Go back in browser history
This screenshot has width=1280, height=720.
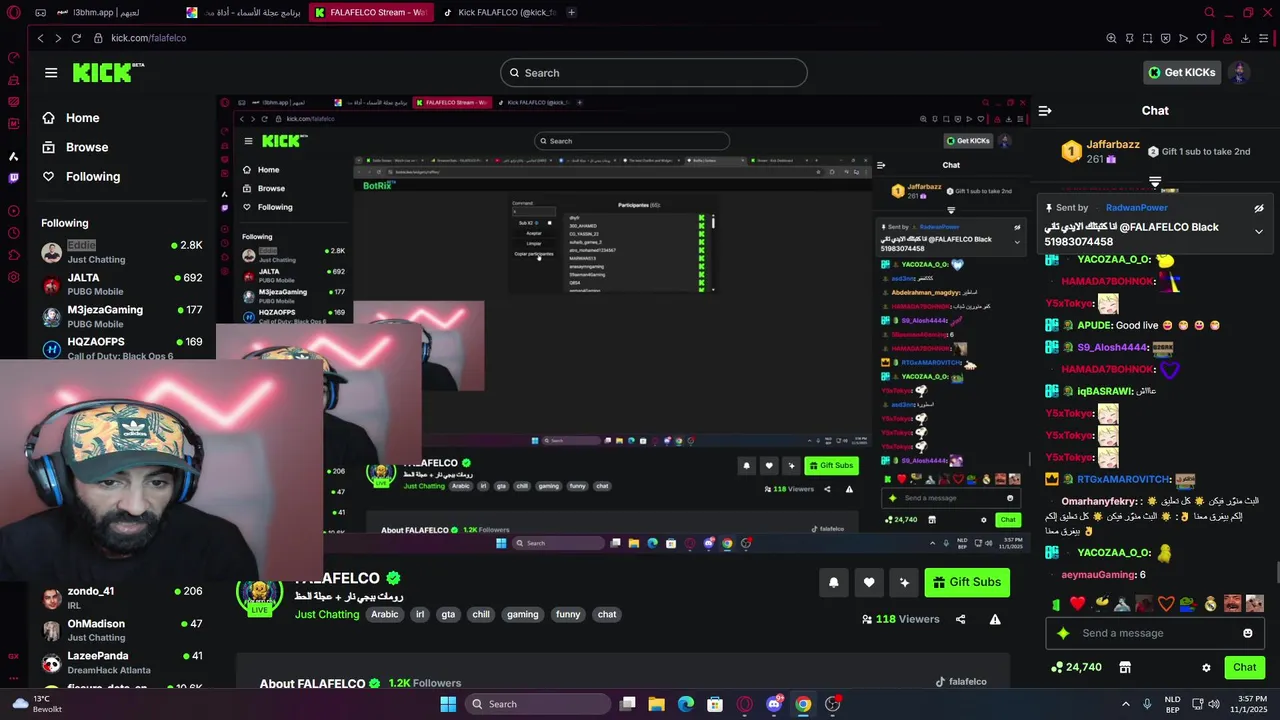(40, 38)
